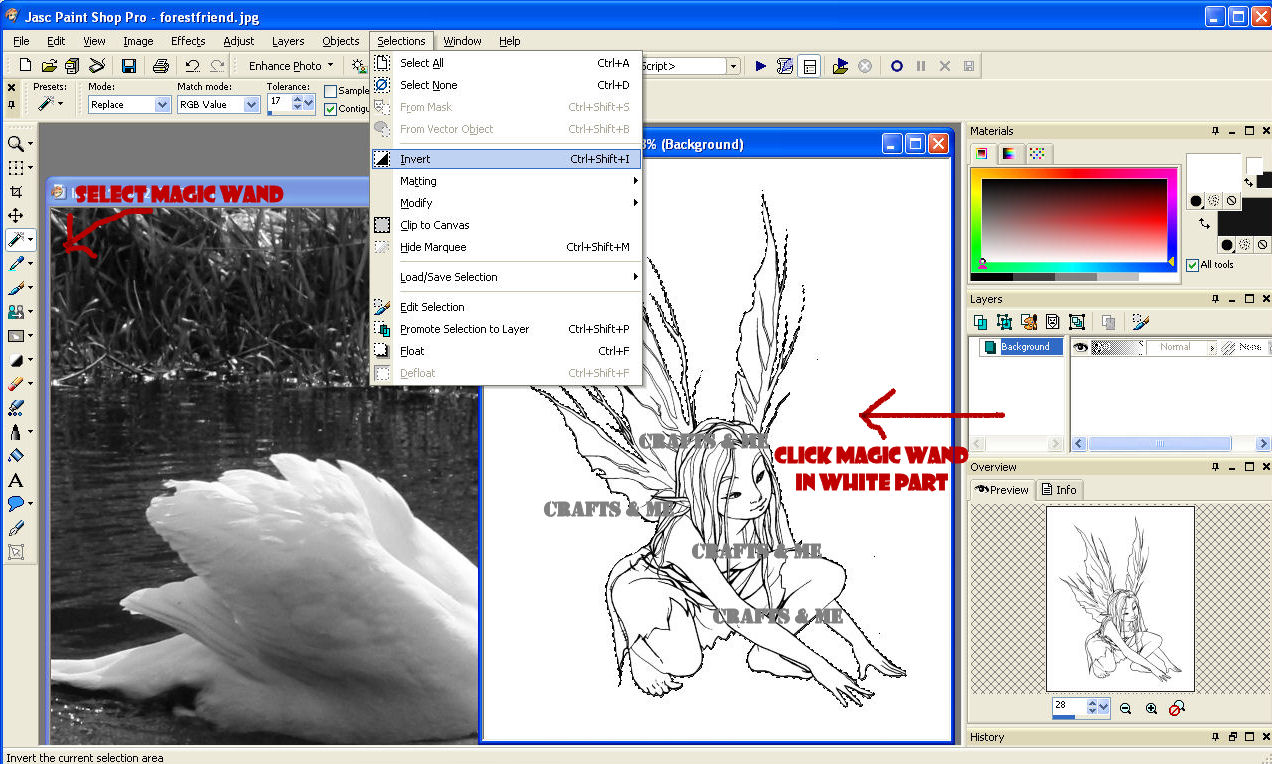Screen dimensions: 1272x764
Task: Open the Effects menu
Action: [x=188, y=41]
